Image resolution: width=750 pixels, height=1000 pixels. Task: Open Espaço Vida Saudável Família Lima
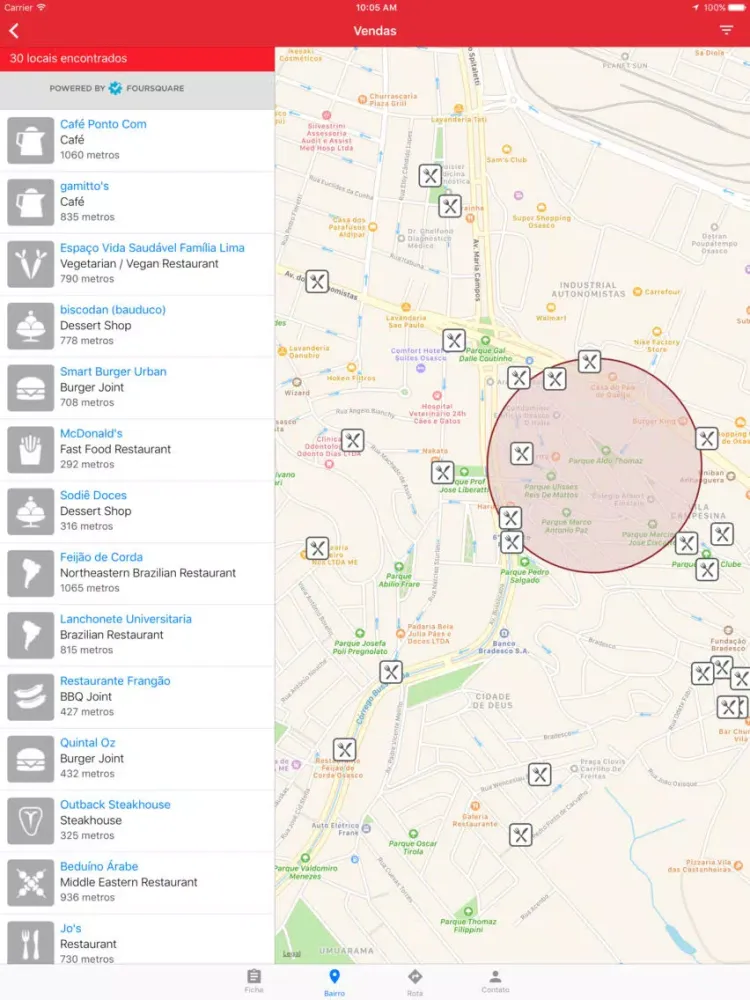[x=137, y=264]
